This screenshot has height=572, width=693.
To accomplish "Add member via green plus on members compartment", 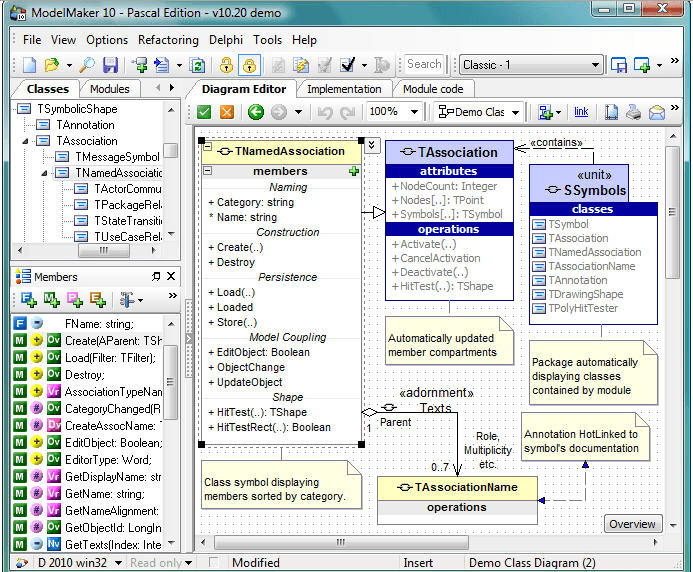I will click(x=354, y=171).
